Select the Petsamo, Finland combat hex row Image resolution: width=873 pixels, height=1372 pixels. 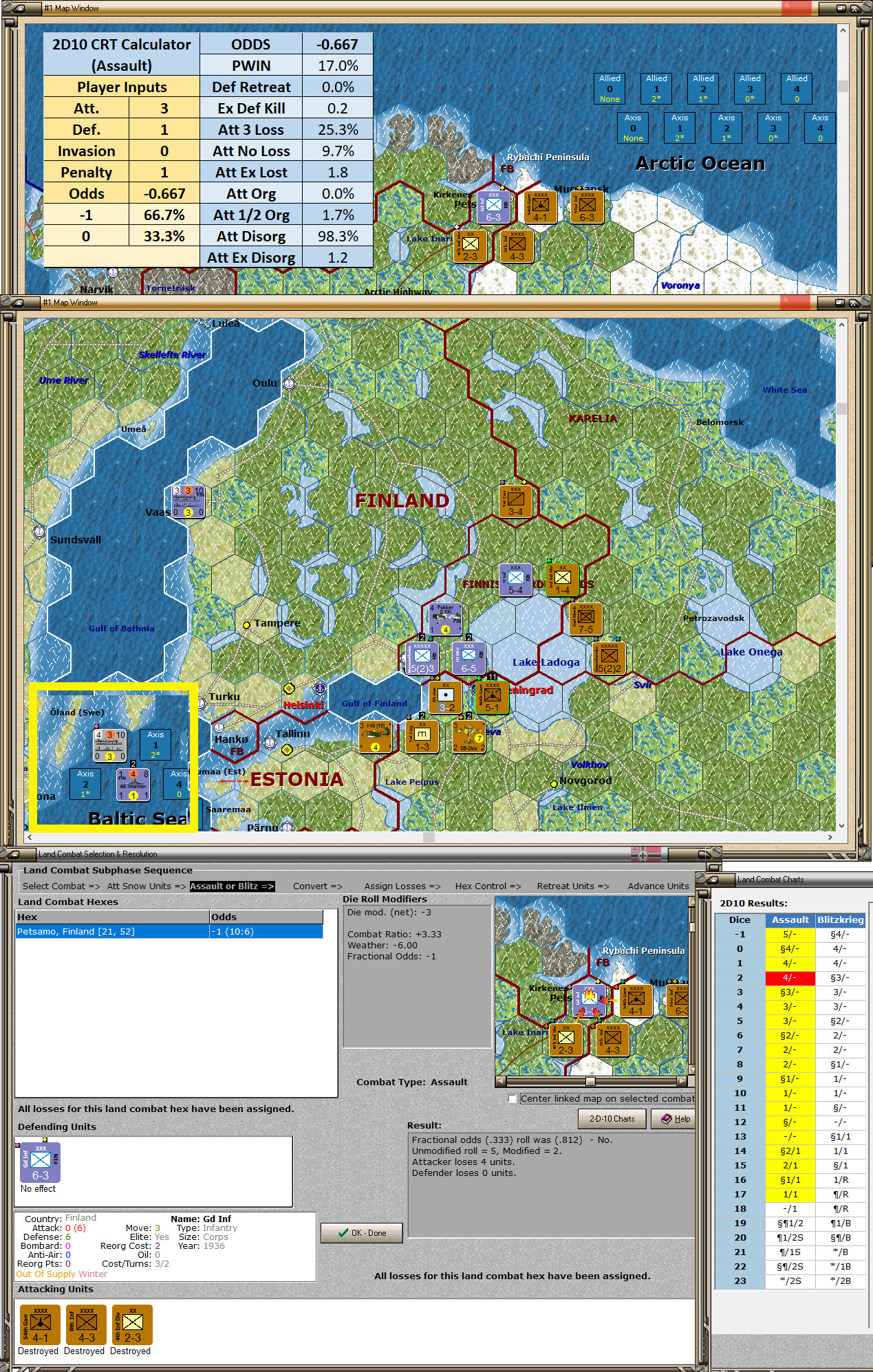click(169, 931)
